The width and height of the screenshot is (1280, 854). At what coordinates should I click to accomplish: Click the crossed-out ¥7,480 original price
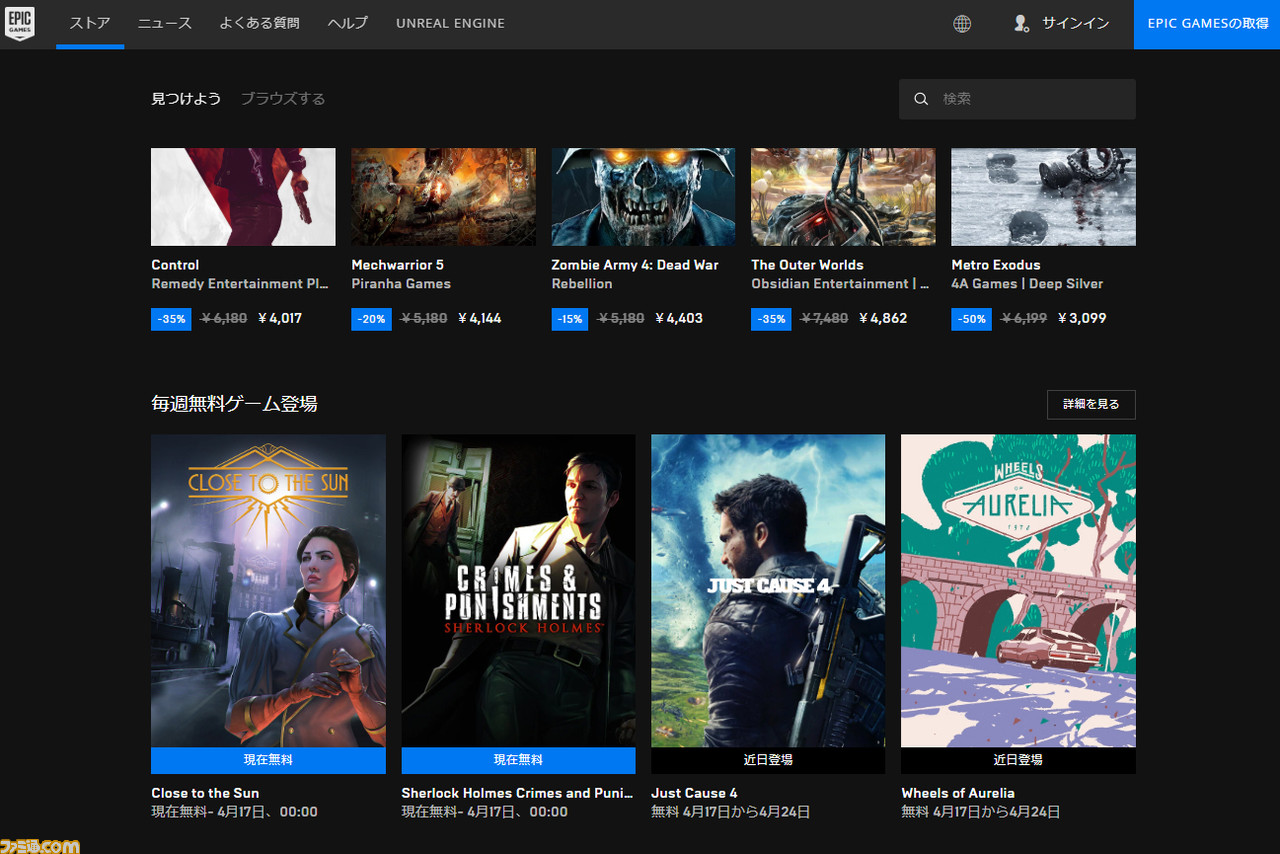(825, 319)
